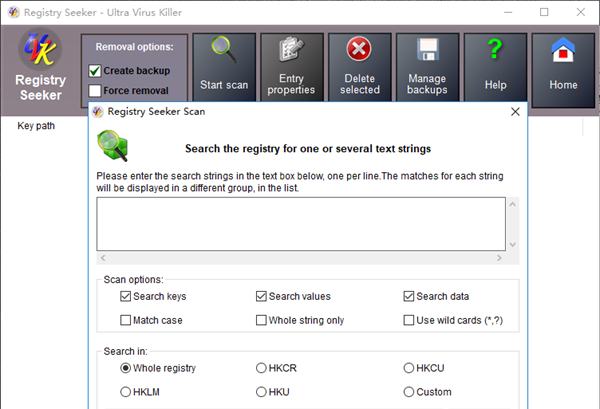Image resolution: width=600 pixels, height=409 pixels.
Task: Click the text box scroll up arrow
Action: coord(513,204)
